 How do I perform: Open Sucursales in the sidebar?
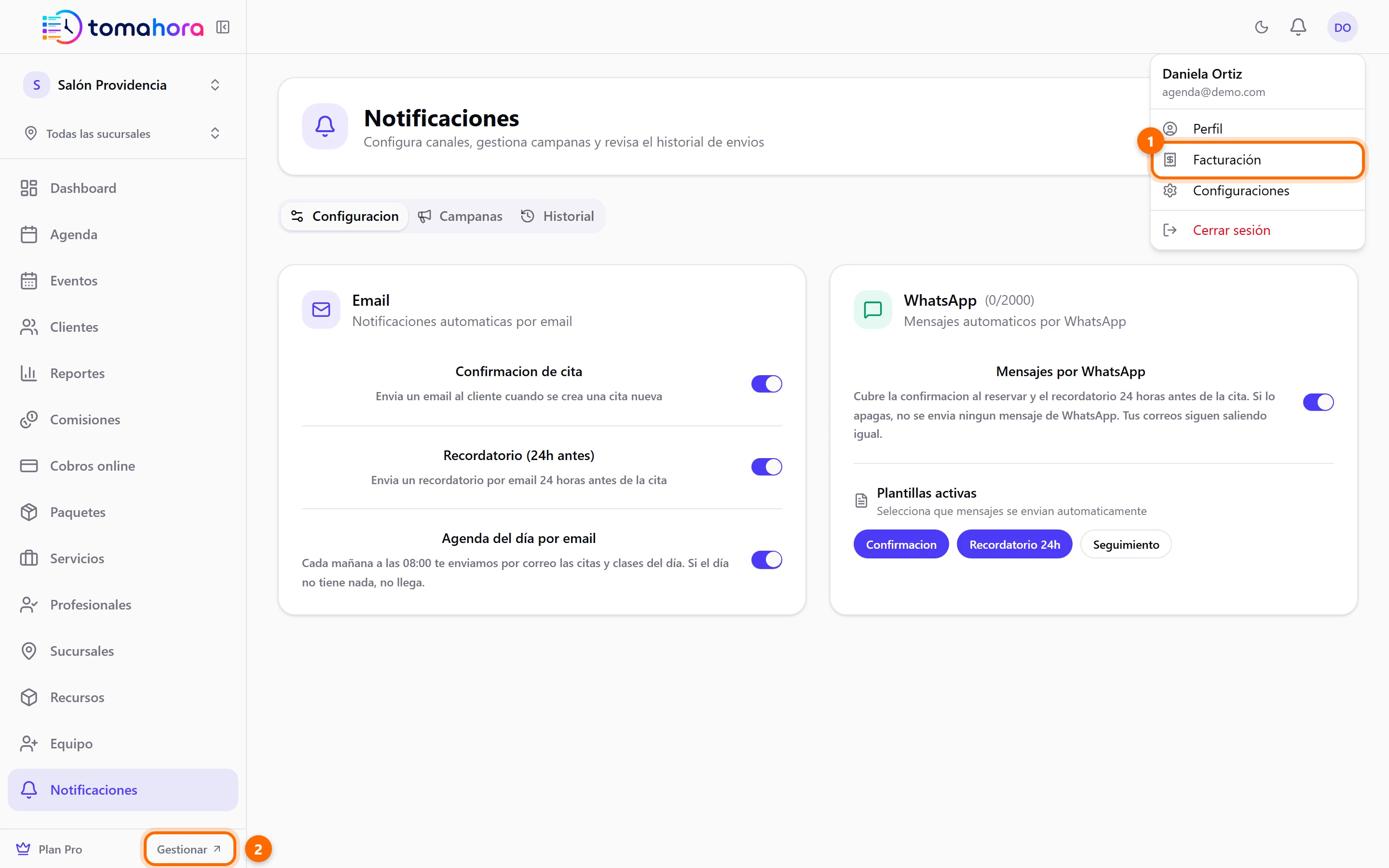pyautogui.click(x=123, y=651)
